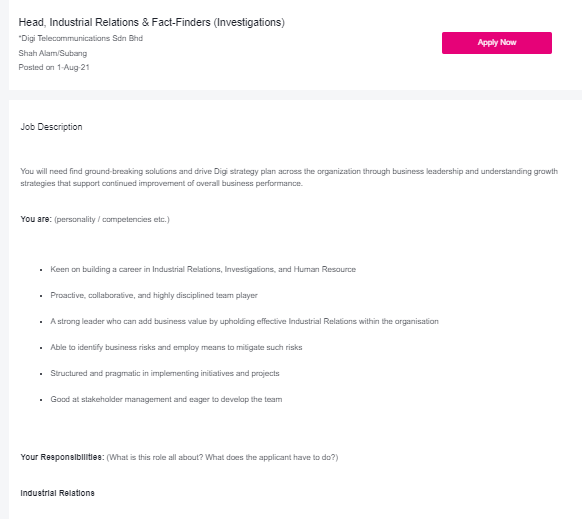
Task: Click the Industrial Relations subheading
Action: click(58, 493)
